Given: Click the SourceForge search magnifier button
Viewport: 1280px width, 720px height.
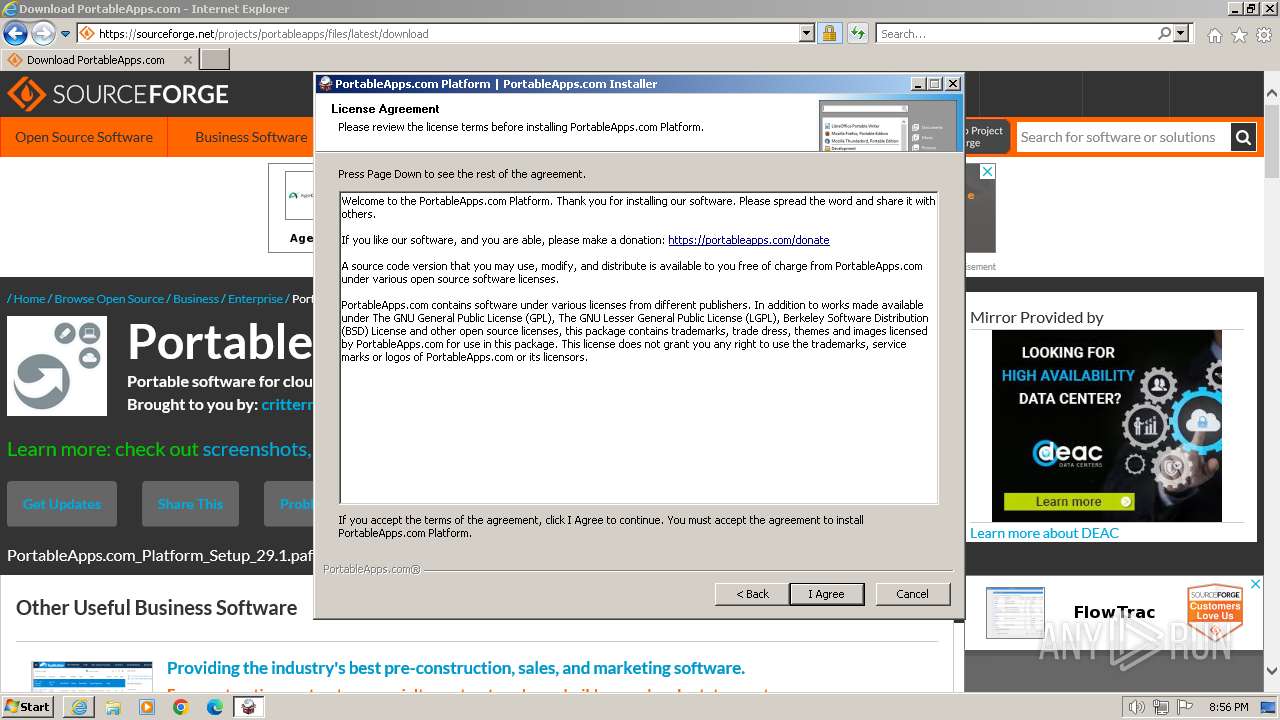Looking at the screenshot, I should click(x=1243, y=137).
